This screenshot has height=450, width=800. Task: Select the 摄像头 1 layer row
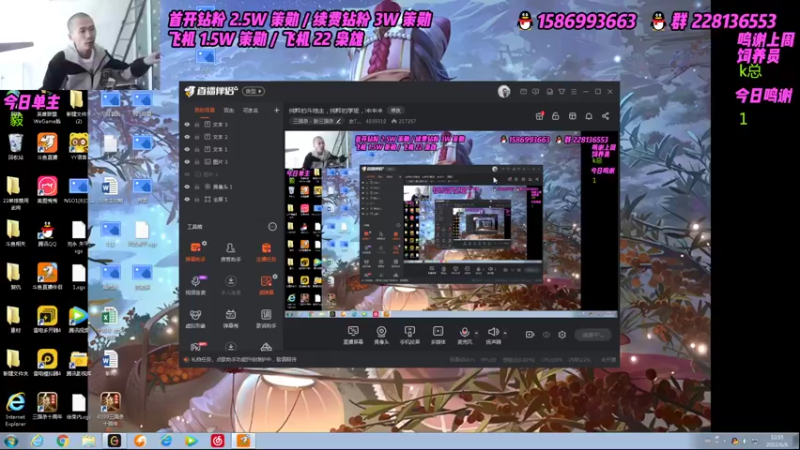pyautogui.click(x=232, y=187)
